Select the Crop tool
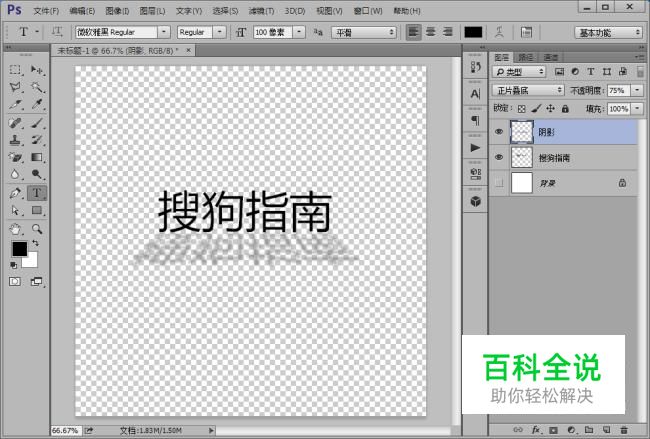The image size is (650, 439). point(15,104)
